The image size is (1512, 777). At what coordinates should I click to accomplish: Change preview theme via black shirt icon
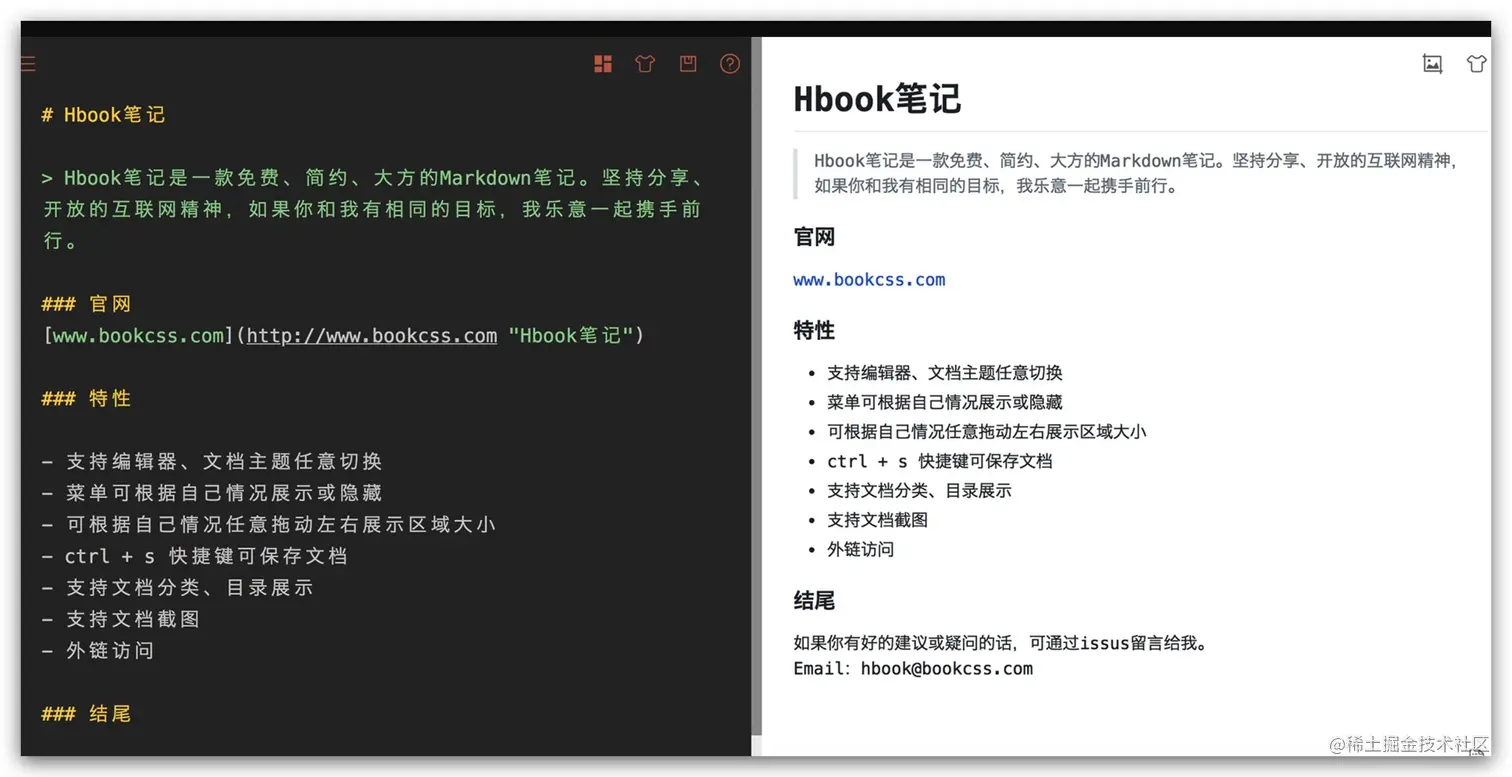1476,64
